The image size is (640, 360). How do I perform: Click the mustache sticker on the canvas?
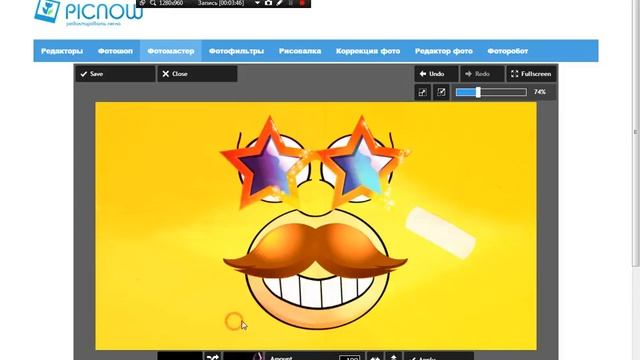[x=315, y=251]
